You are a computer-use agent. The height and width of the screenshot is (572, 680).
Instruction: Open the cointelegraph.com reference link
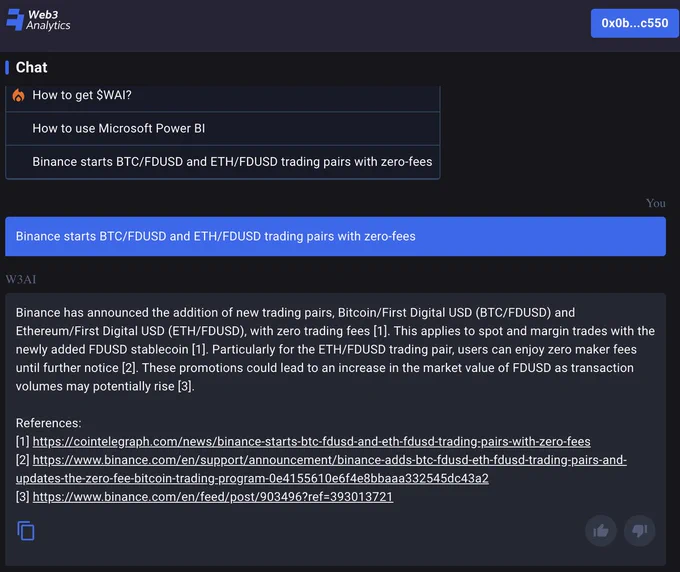(x=311, y=441)
